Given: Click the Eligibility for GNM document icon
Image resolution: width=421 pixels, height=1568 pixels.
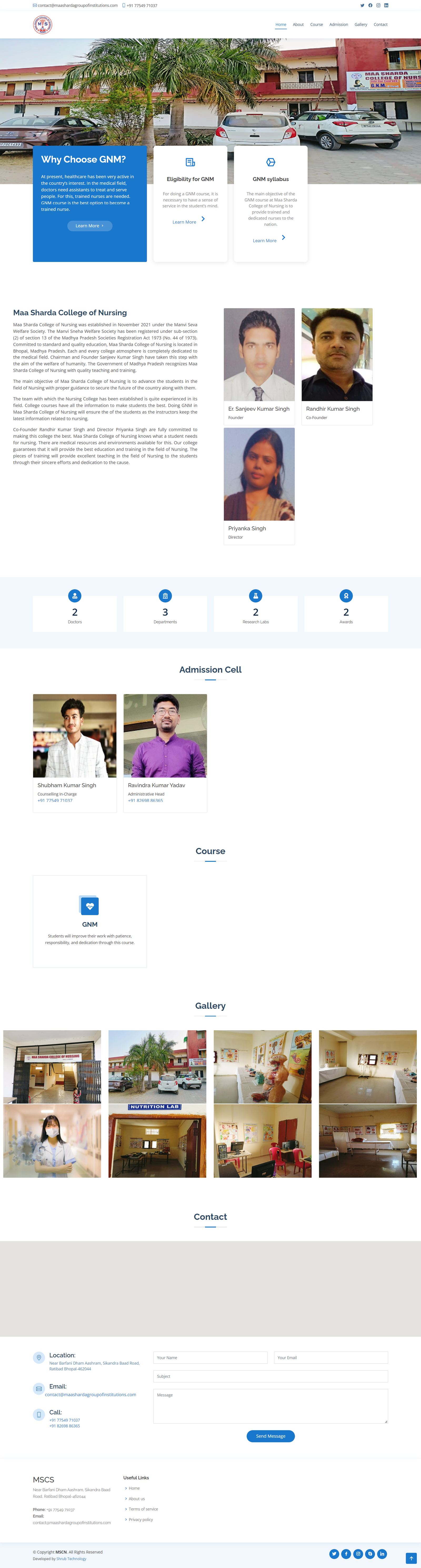Looking at the screenshot, I should point(191,162).
